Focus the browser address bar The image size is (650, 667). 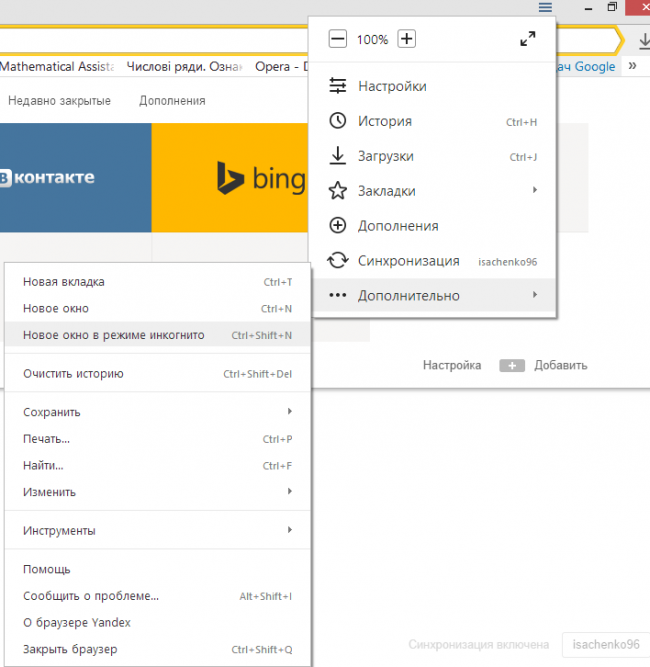tap(153, 41)
